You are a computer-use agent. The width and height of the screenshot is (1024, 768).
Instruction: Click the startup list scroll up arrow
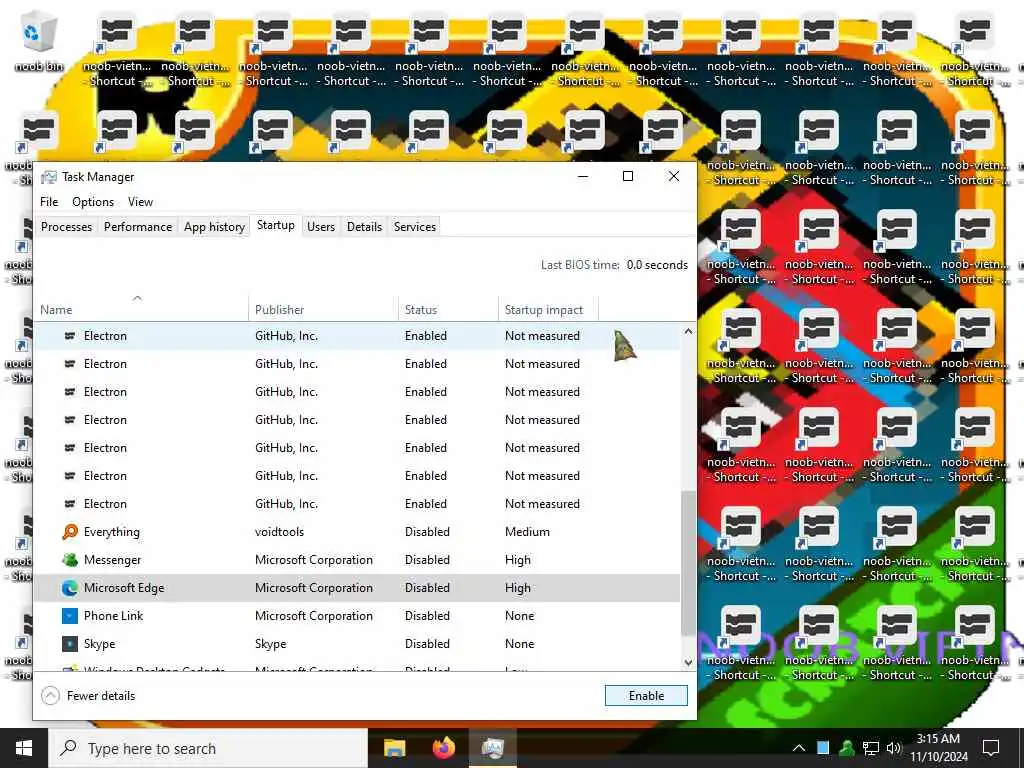(x=688, y=332)
